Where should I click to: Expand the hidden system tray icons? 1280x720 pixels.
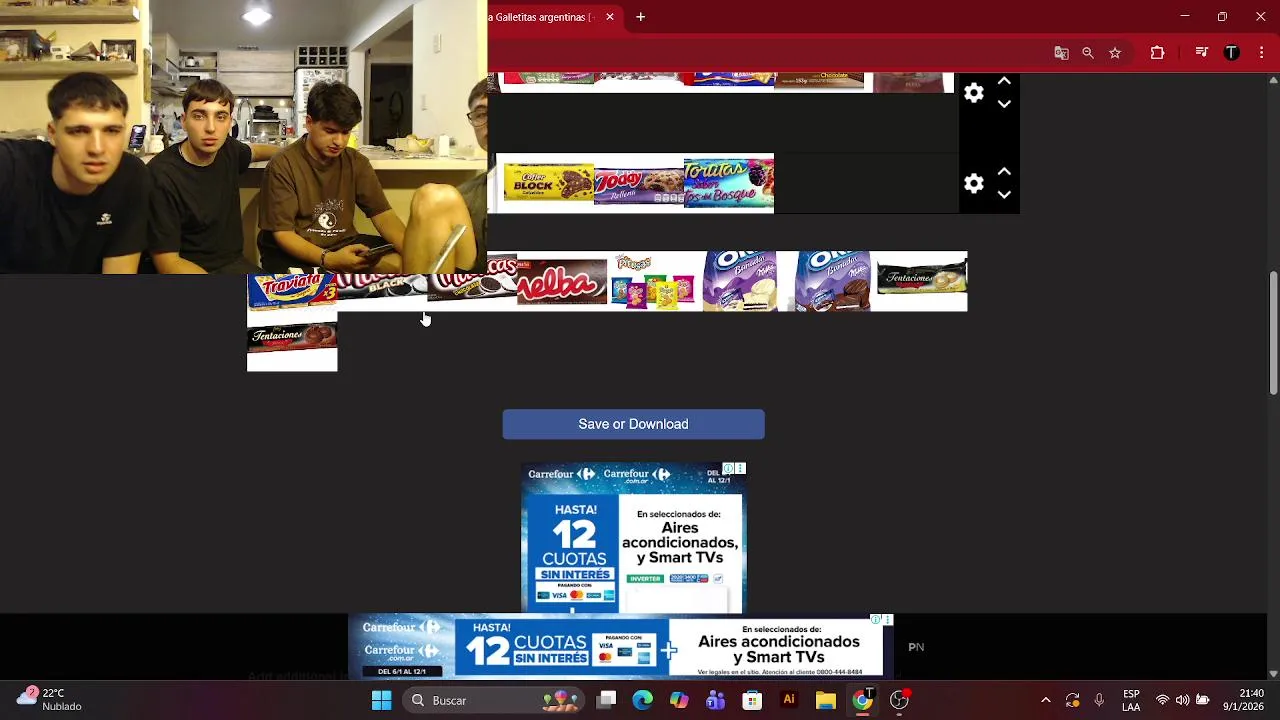[x=1046, y=701]
